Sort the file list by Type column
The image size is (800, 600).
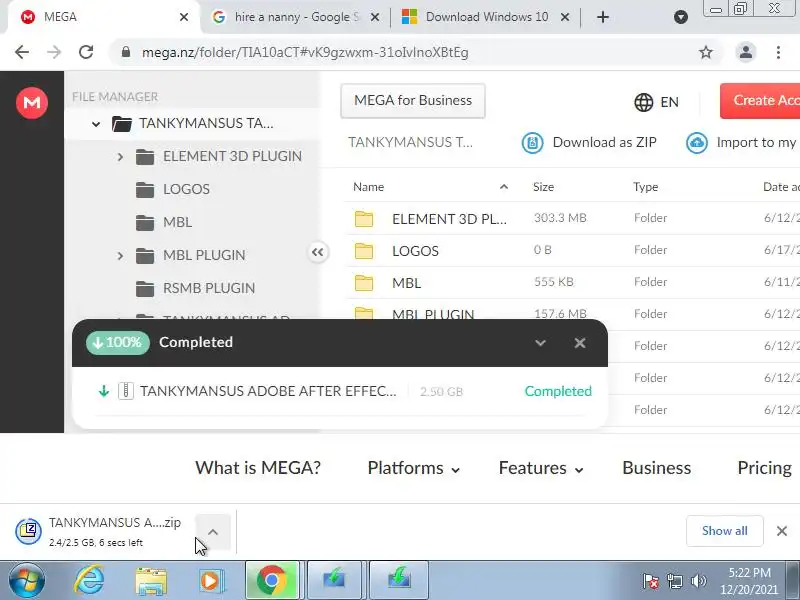click(645, 187)
